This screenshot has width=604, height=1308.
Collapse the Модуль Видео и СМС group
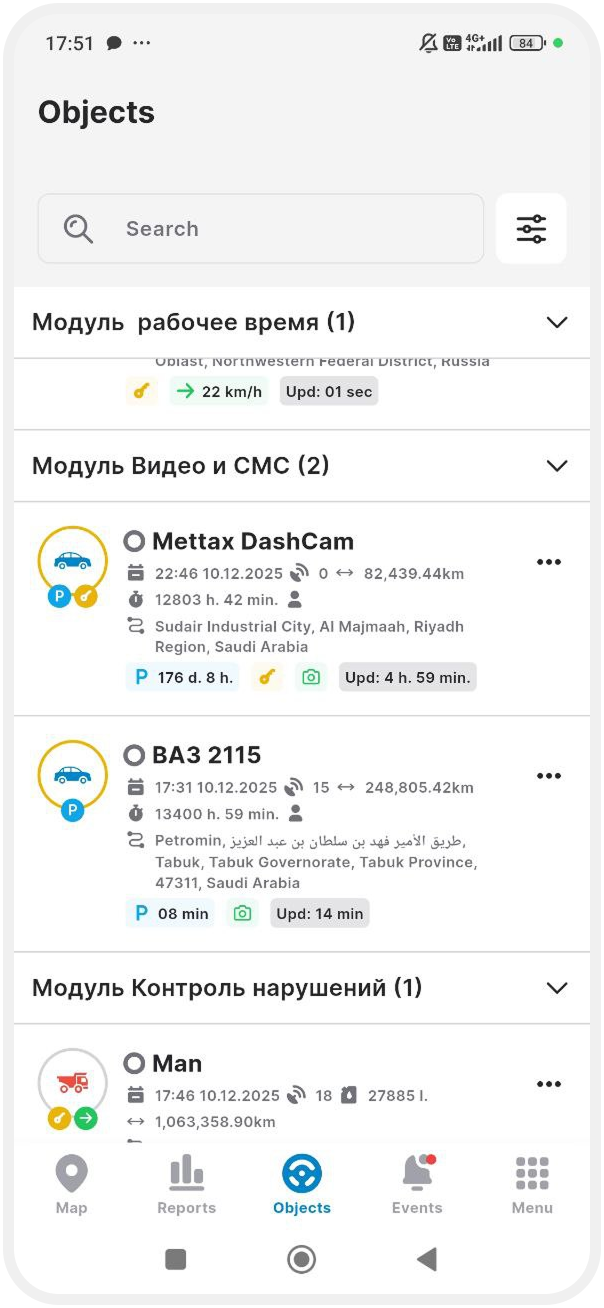click(557, 466)
